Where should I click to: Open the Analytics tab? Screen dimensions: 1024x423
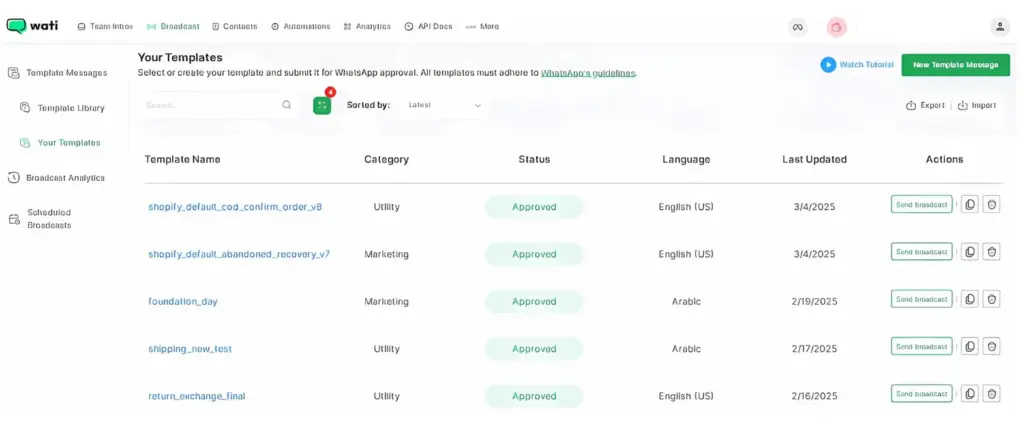[367, 27]
